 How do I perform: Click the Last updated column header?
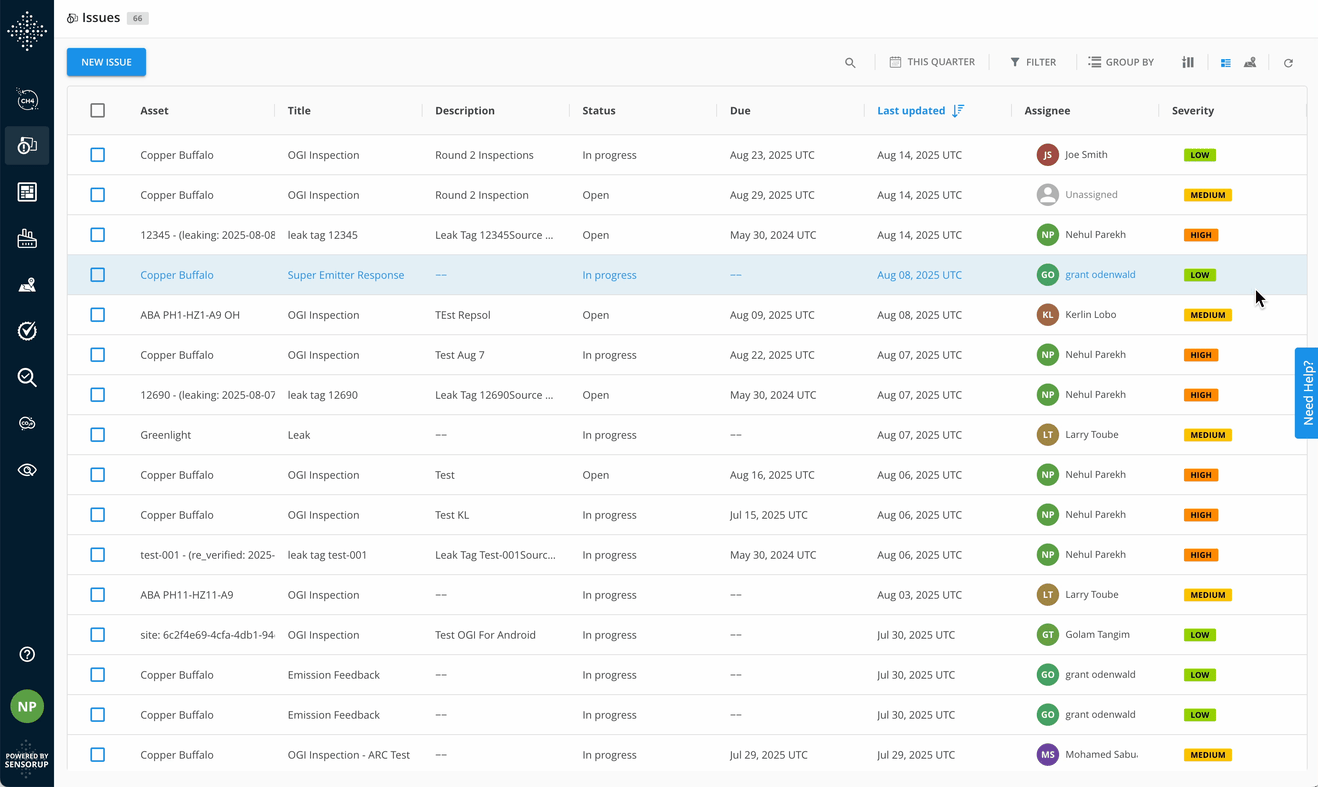click(911, 111)
